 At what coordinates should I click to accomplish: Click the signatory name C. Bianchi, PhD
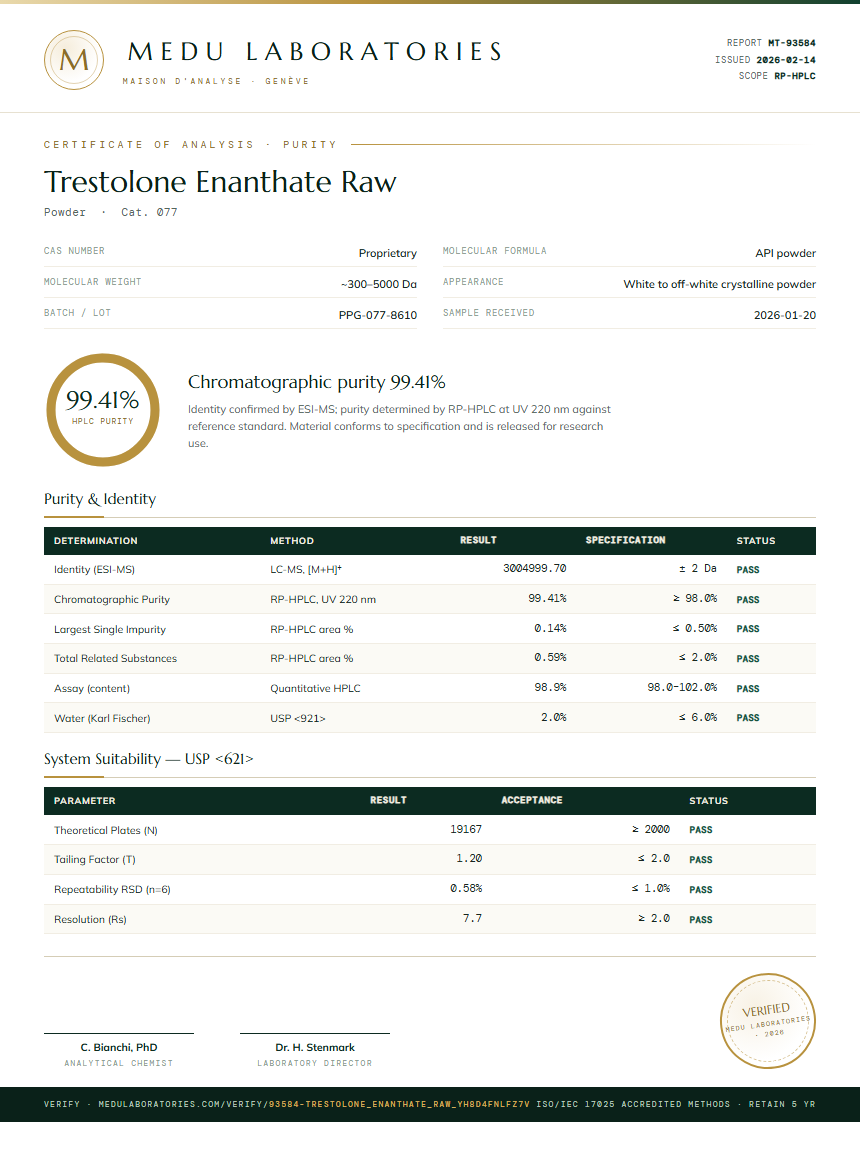pos(119,1048)
